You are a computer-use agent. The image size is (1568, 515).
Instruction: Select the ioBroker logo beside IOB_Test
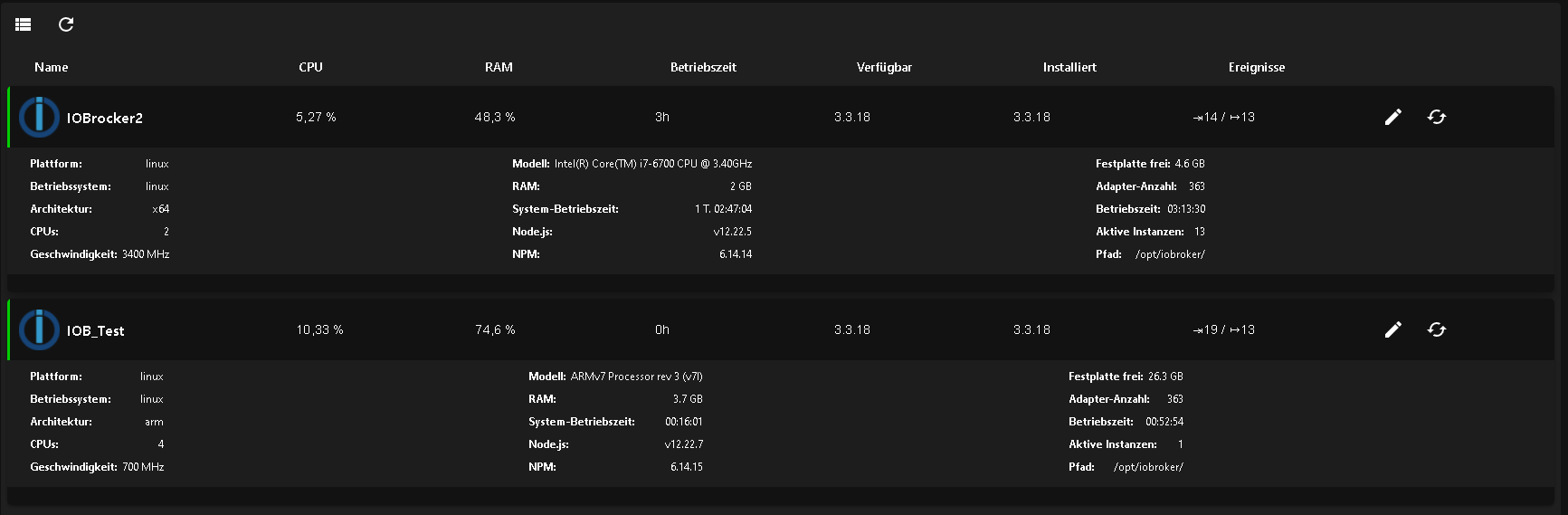tap(39, 329)
